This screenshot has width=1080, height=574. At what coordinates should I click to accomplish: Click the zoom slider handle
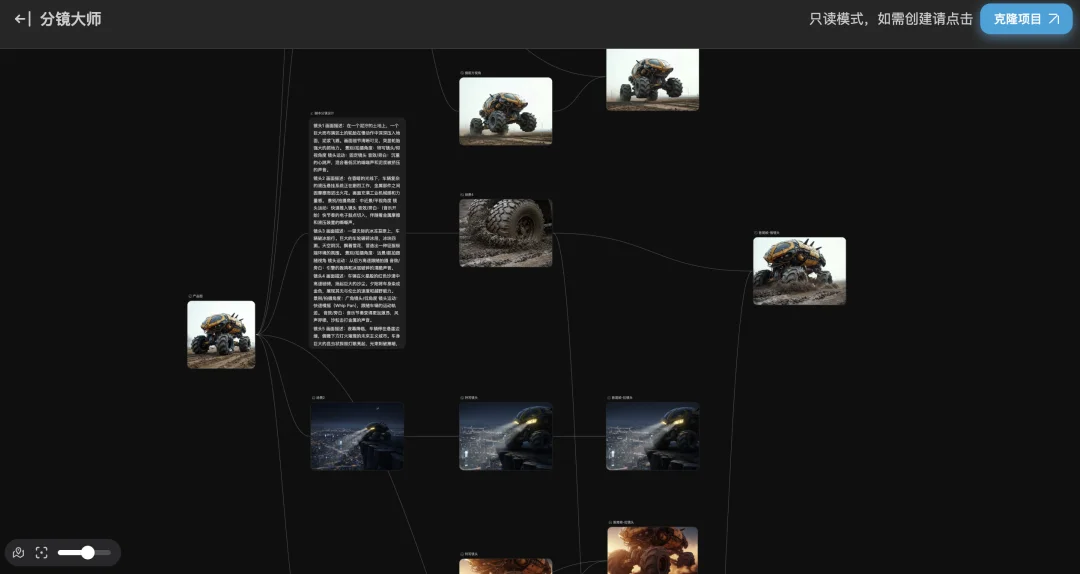(x=88, y=552)
